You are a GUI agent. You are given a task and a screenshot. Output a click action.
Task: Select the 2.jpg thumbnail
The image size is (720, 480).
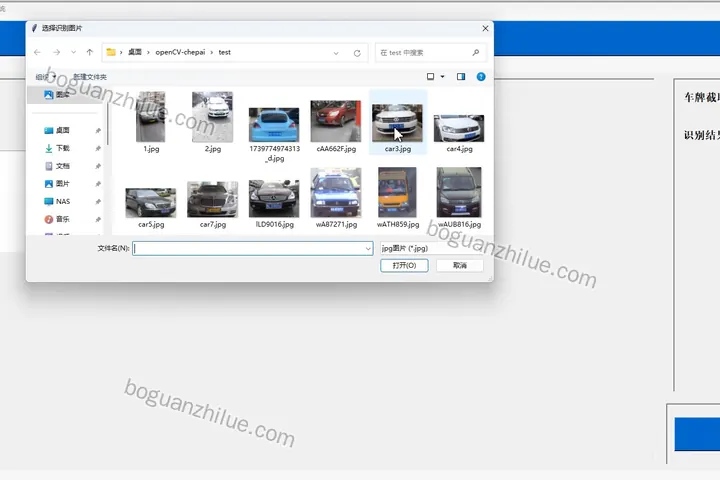[x=212, y=117]
